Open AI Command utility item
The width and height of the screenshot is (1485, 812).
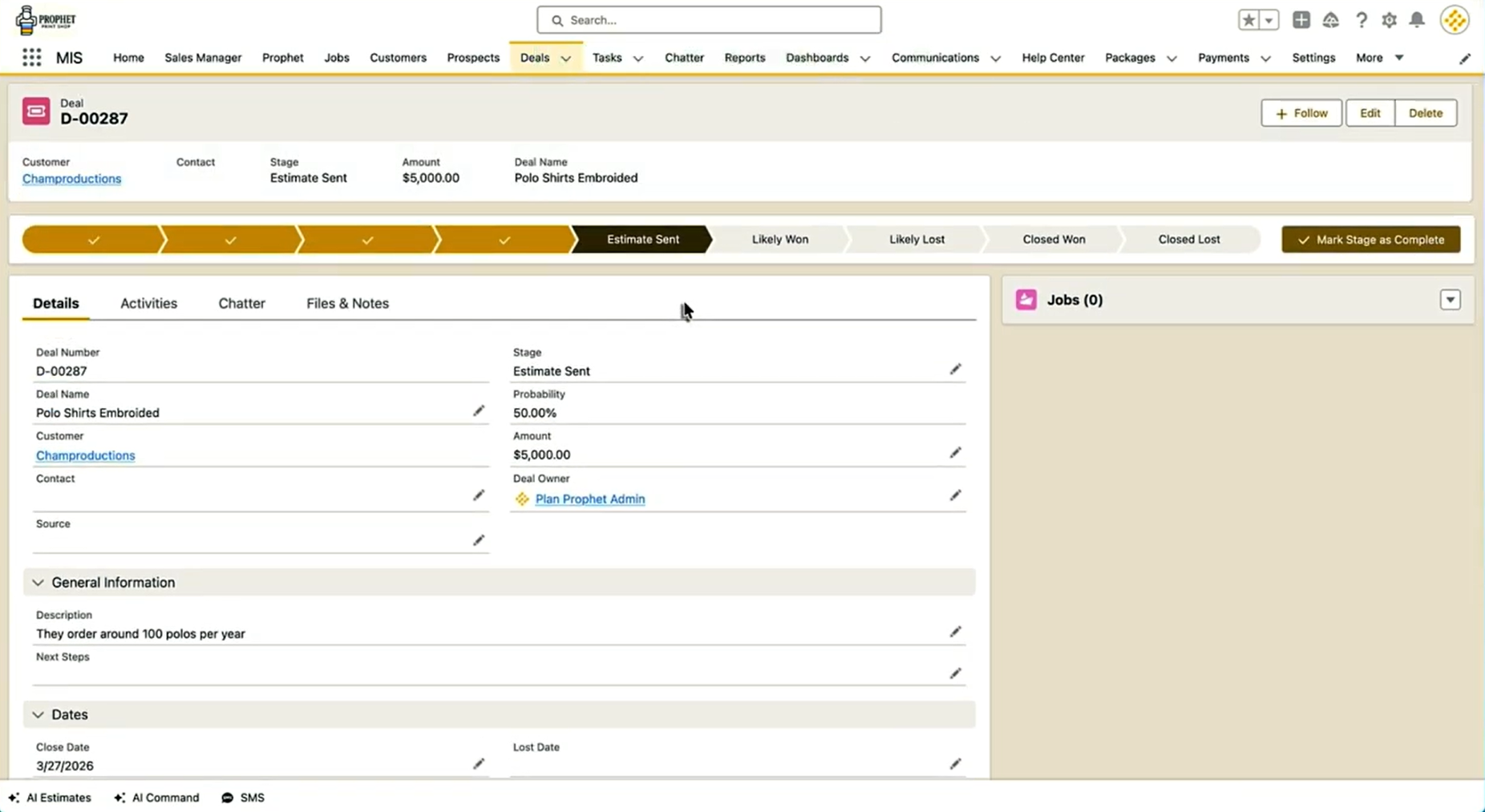[x=156, y=798]
